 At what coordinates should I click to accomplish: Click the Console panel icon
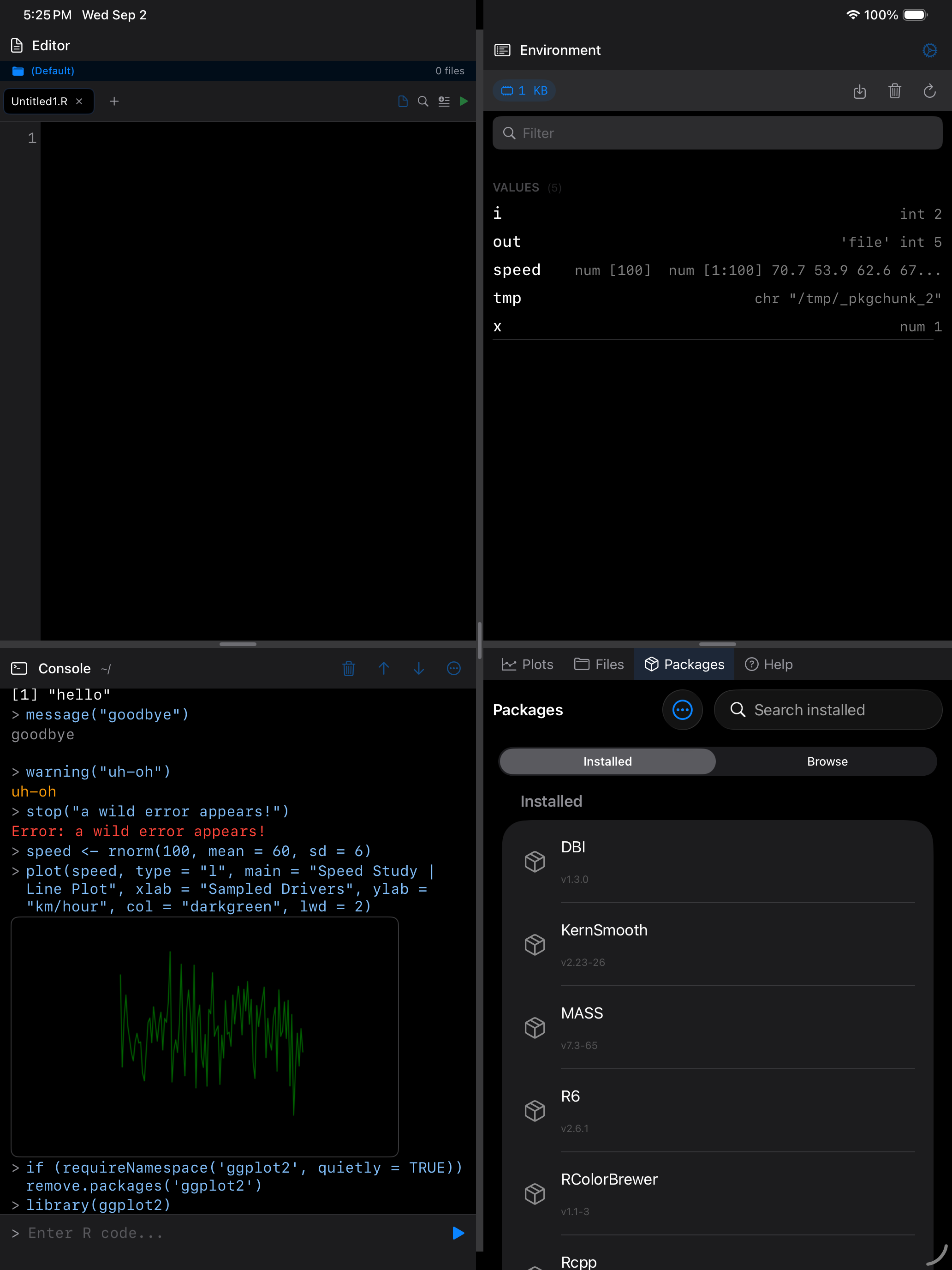pyautogui.click(x=19, y=668)
